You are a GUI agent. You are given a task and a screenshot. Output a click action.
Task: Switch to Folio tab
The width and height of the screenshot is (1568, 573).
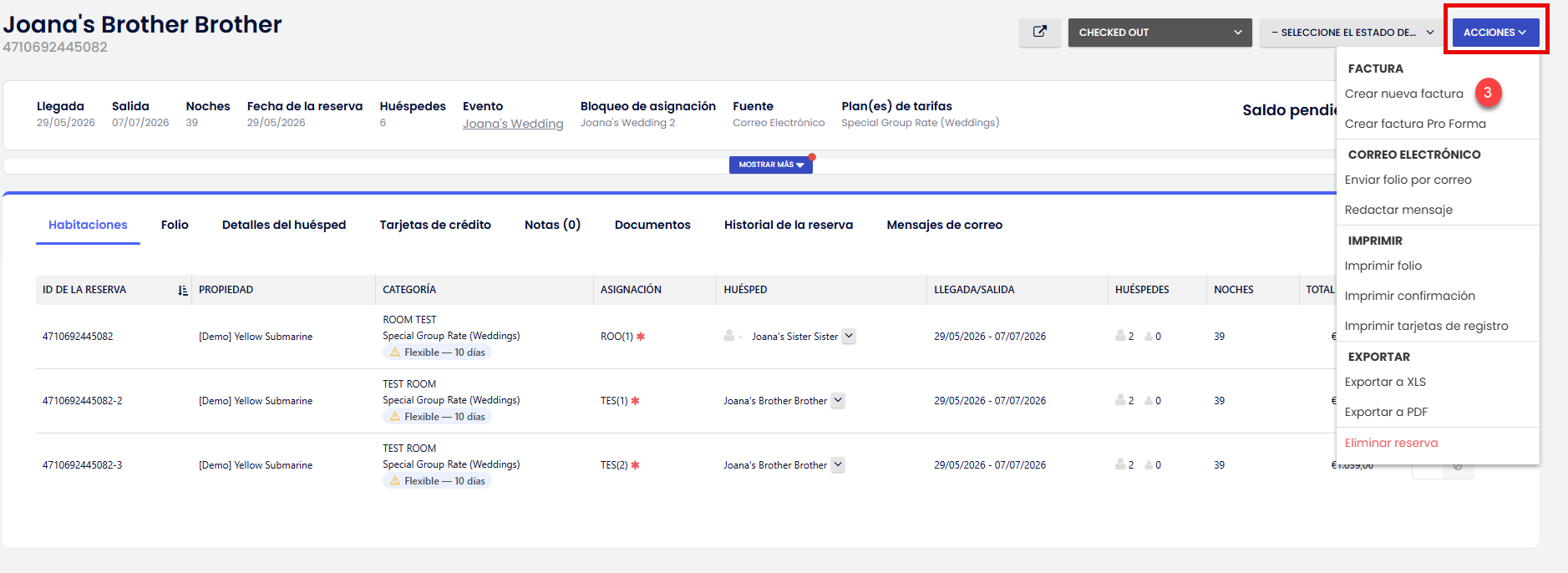pyautogui.click(x=175, y=225)
